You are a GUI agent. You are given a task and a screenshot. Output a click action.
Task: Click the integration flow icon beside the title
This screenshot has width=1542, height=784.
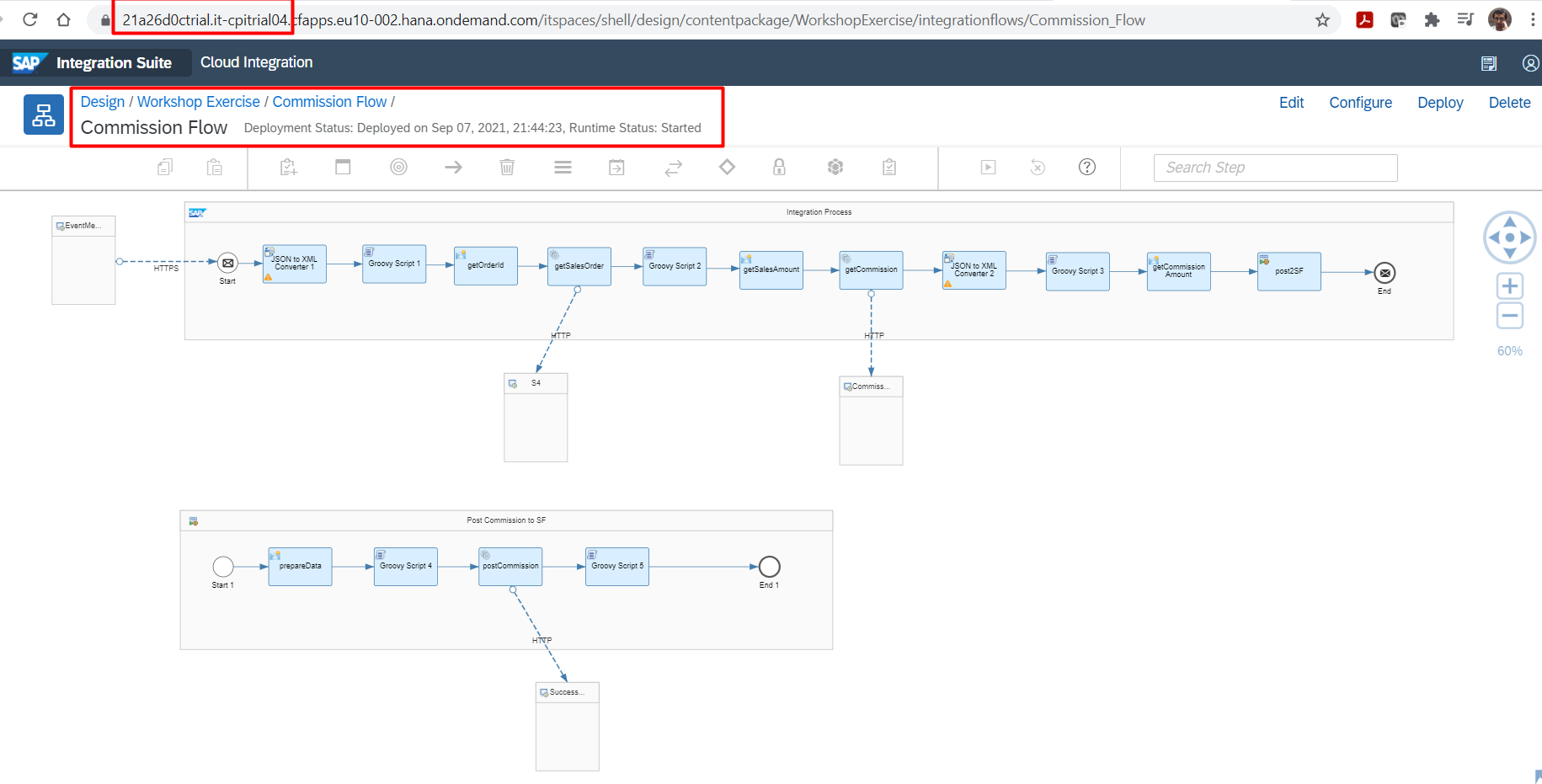[44, 115]
